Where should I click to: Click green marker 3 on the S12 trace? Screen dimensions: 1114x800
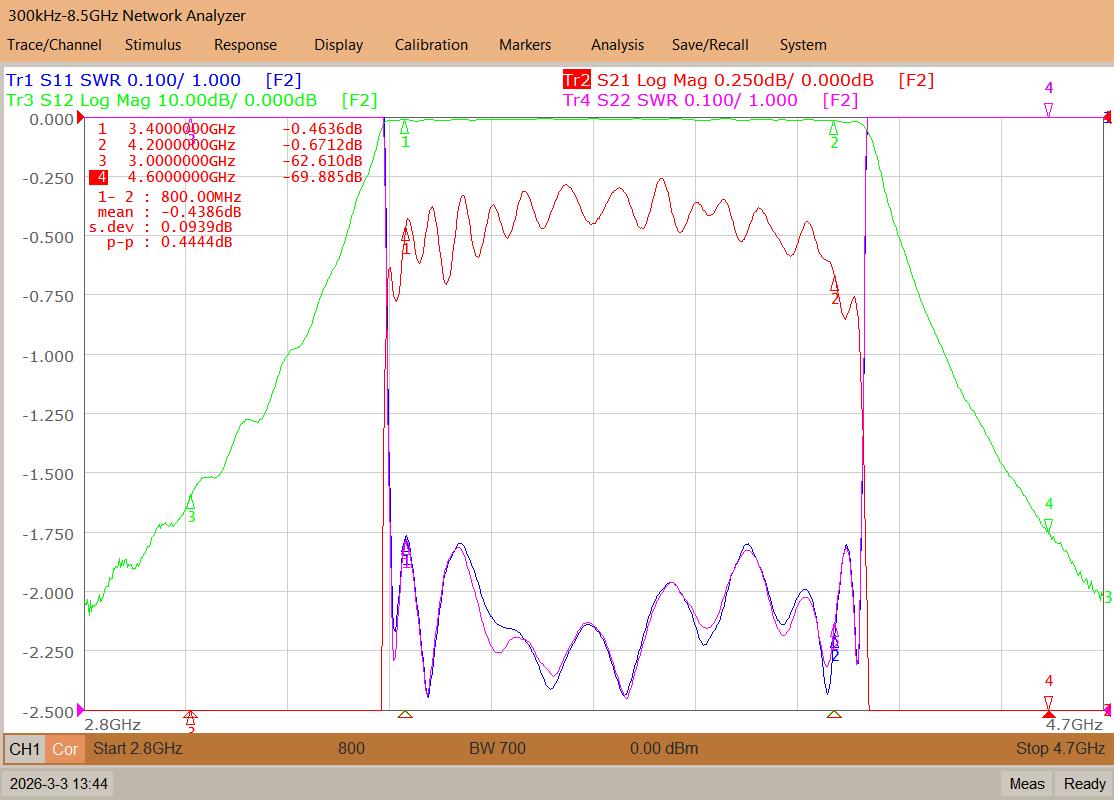pos(190,502)
